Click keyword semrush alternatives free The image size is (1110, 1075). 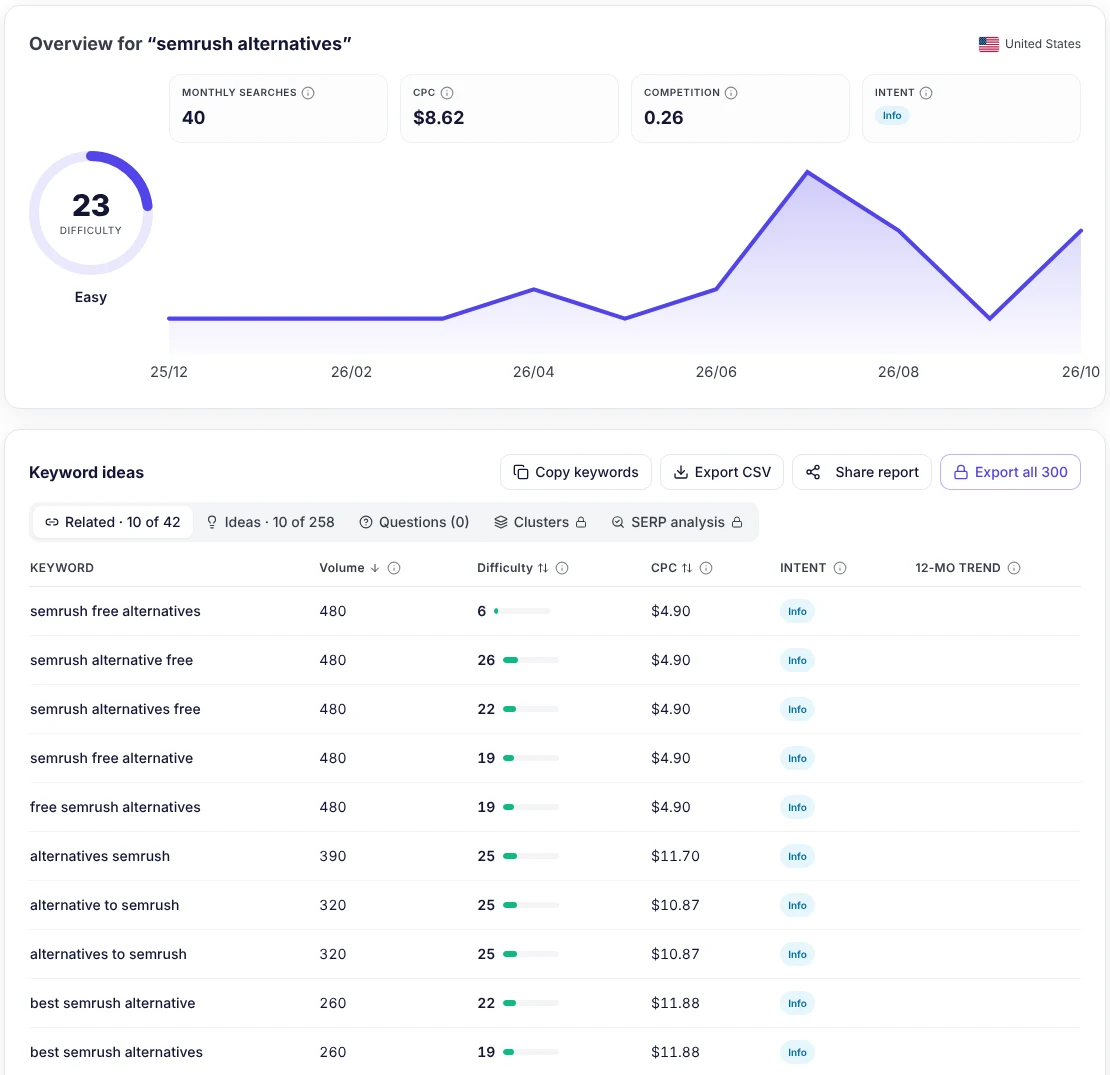click(x=115, y=709)
